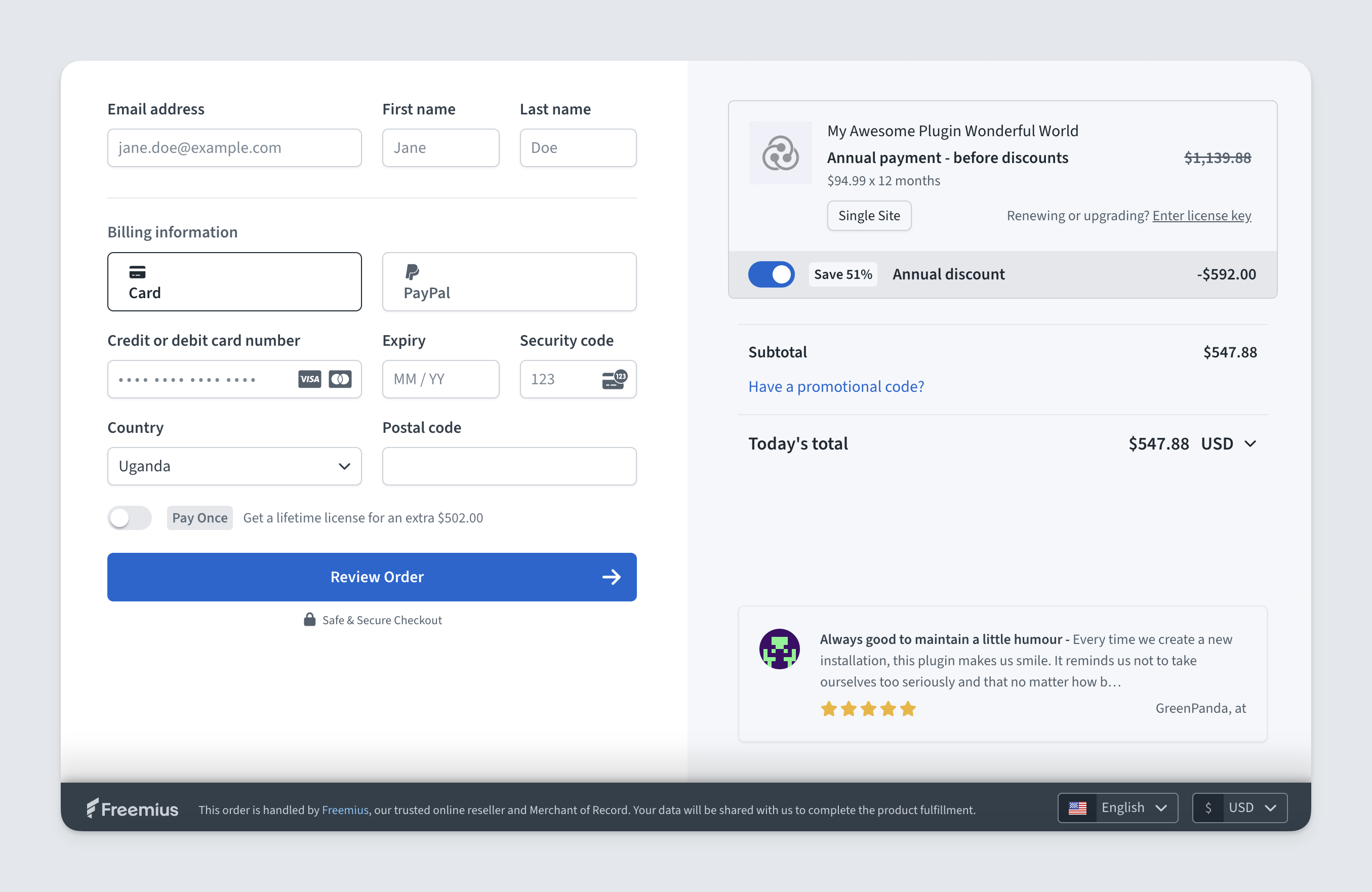Click the GreenPanda reviewer avatar

[779, 648]
